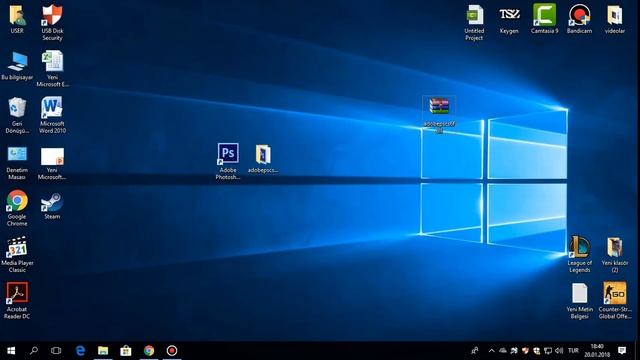Switch TUR input language indicator
Screen dimensions: 640x360
pos(573,351)
